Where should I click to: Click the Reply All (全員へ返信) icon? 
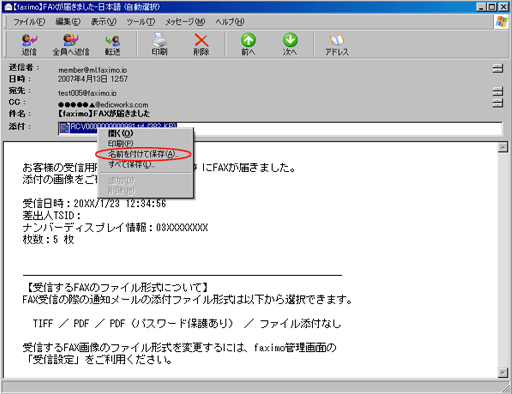click(x=71, y=44)
